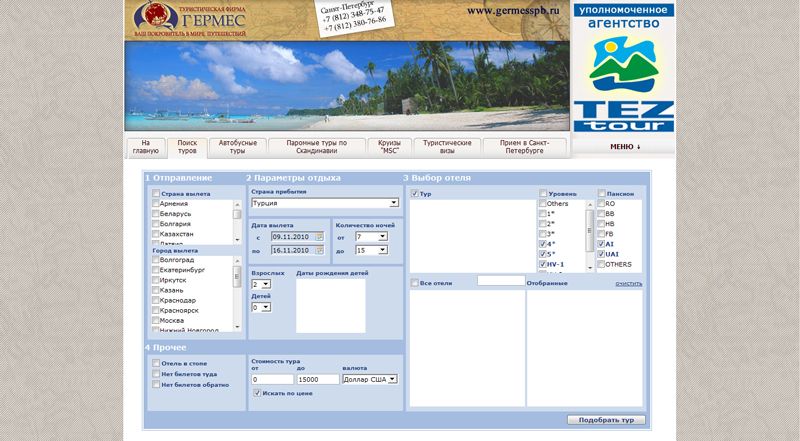Check the 3* hotel level
800x441 pixels.
[x=543, y=234]
